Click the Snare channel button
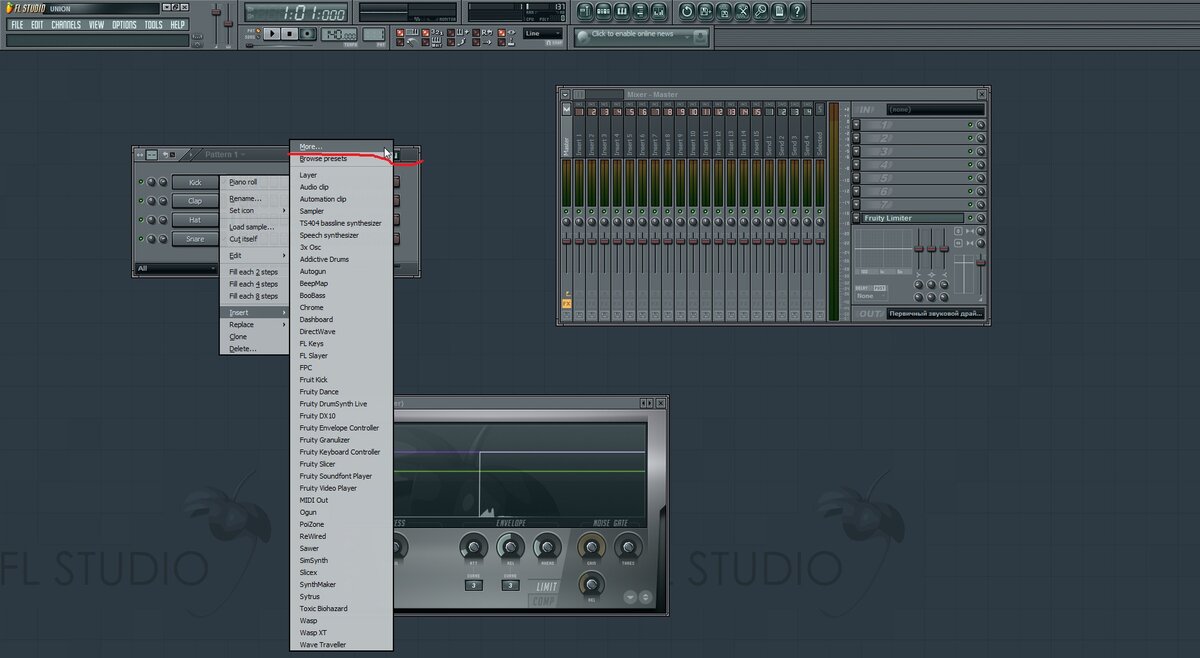Image resolution: width=1200 pixels, height=658 pixels. pyautogui.click(x=195, y=239)
